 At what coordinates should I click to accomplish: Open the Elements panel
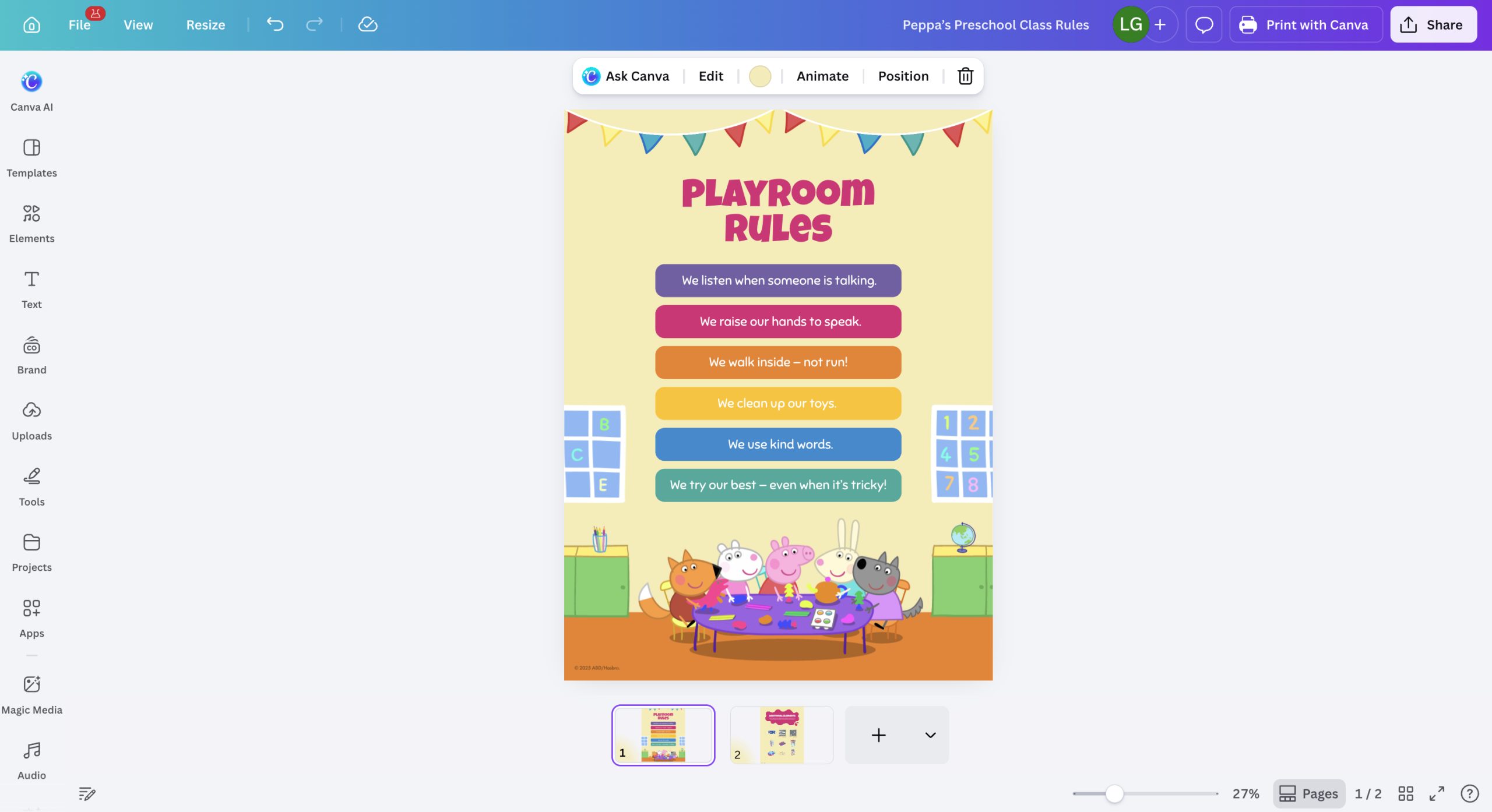[31, 223]
